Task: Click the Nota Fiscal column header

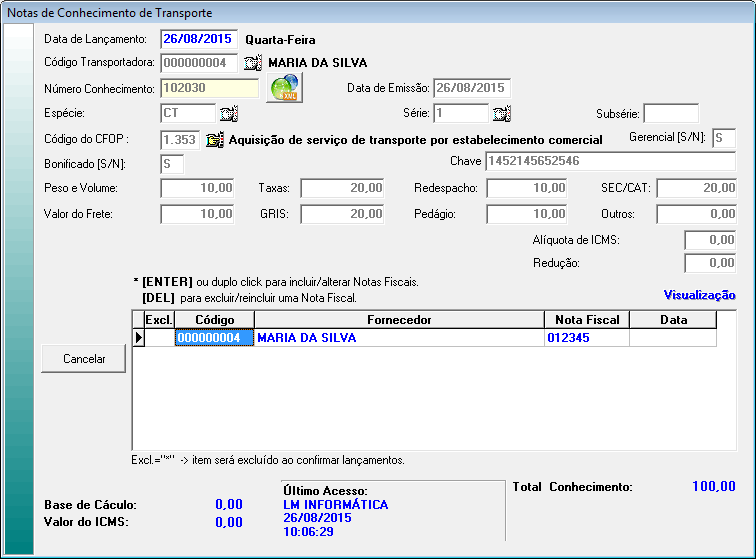Action: (586, 319)
